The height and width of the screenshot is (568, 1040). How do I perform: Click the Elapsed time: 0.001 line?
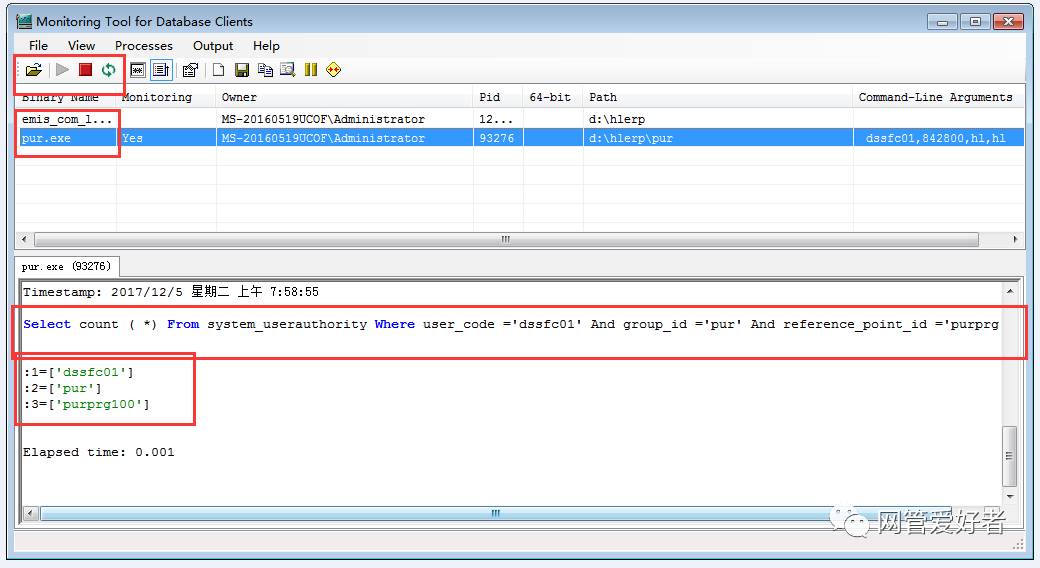click(98, 452)
